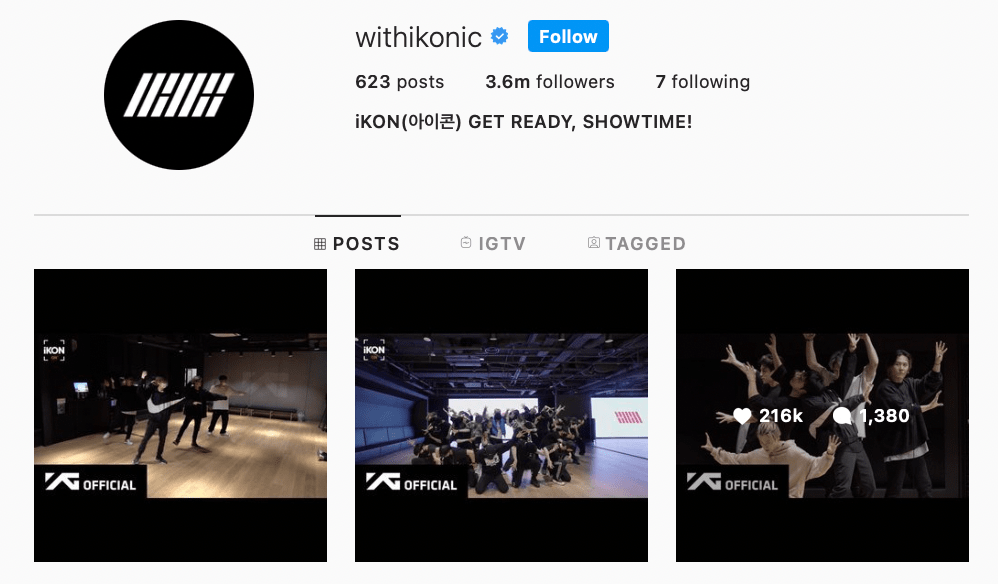This screenshot has height=584, width=998.
Task: Click the blue verified badge
Action: coord(500,37)
